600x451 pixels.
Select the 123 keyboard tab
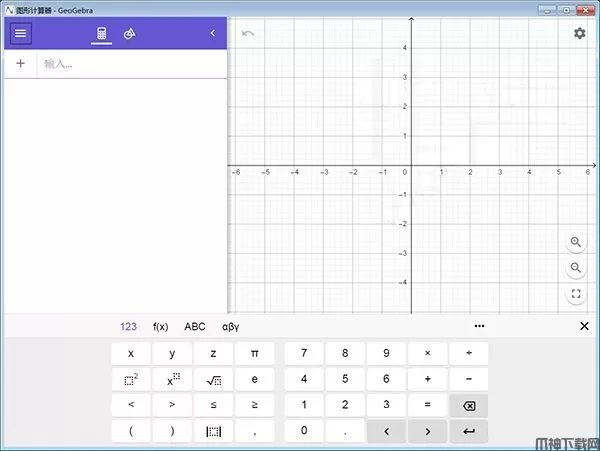[128, 326]
